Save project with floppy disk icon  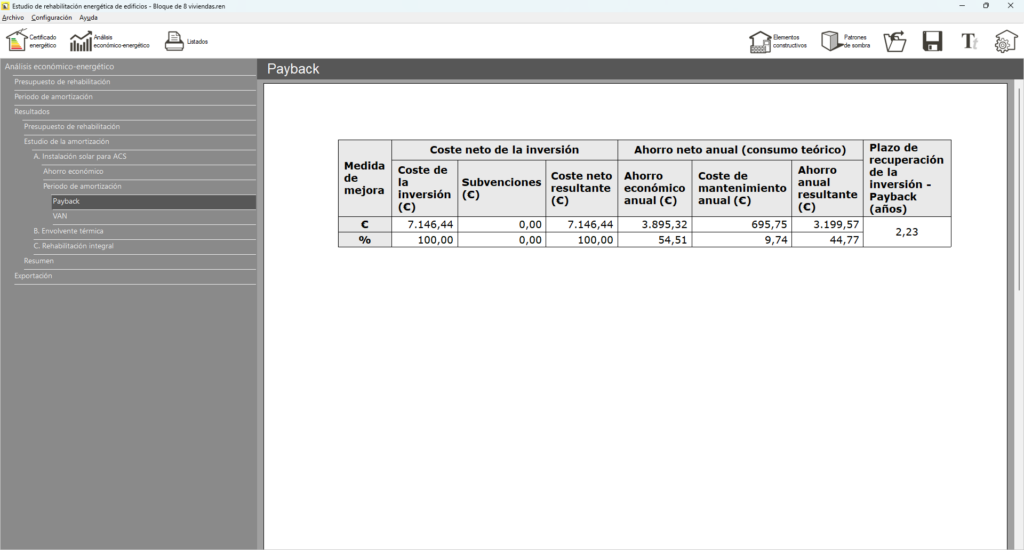[933, 41]
